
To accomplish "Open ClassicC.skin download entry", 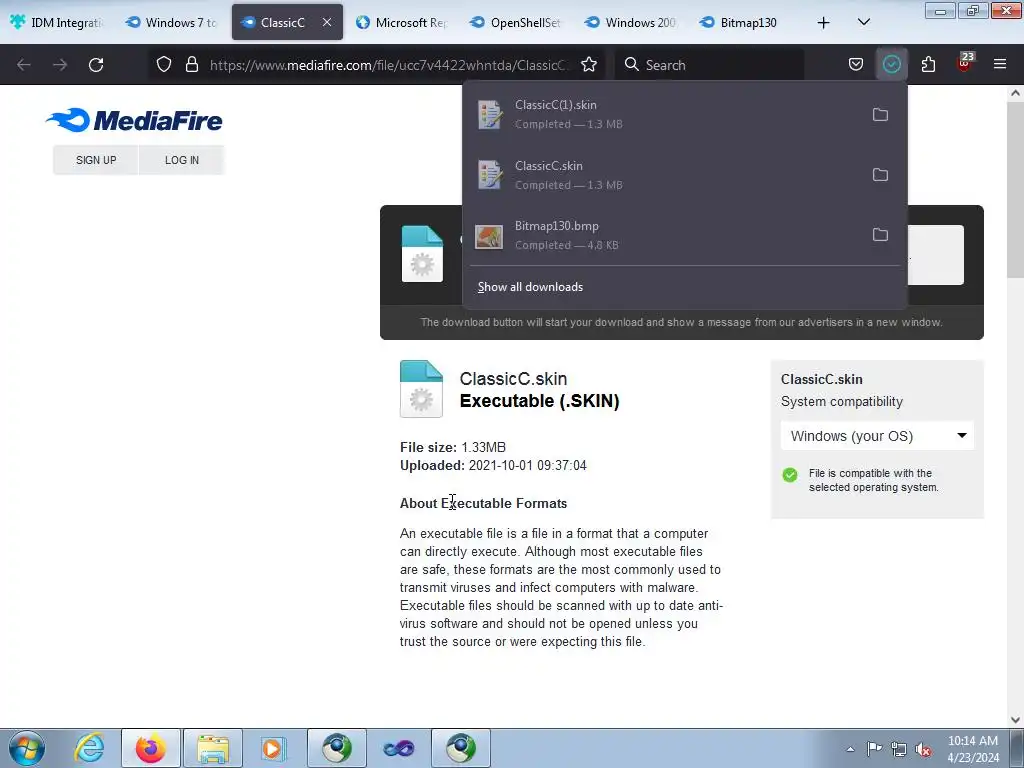I will [665, 175].
